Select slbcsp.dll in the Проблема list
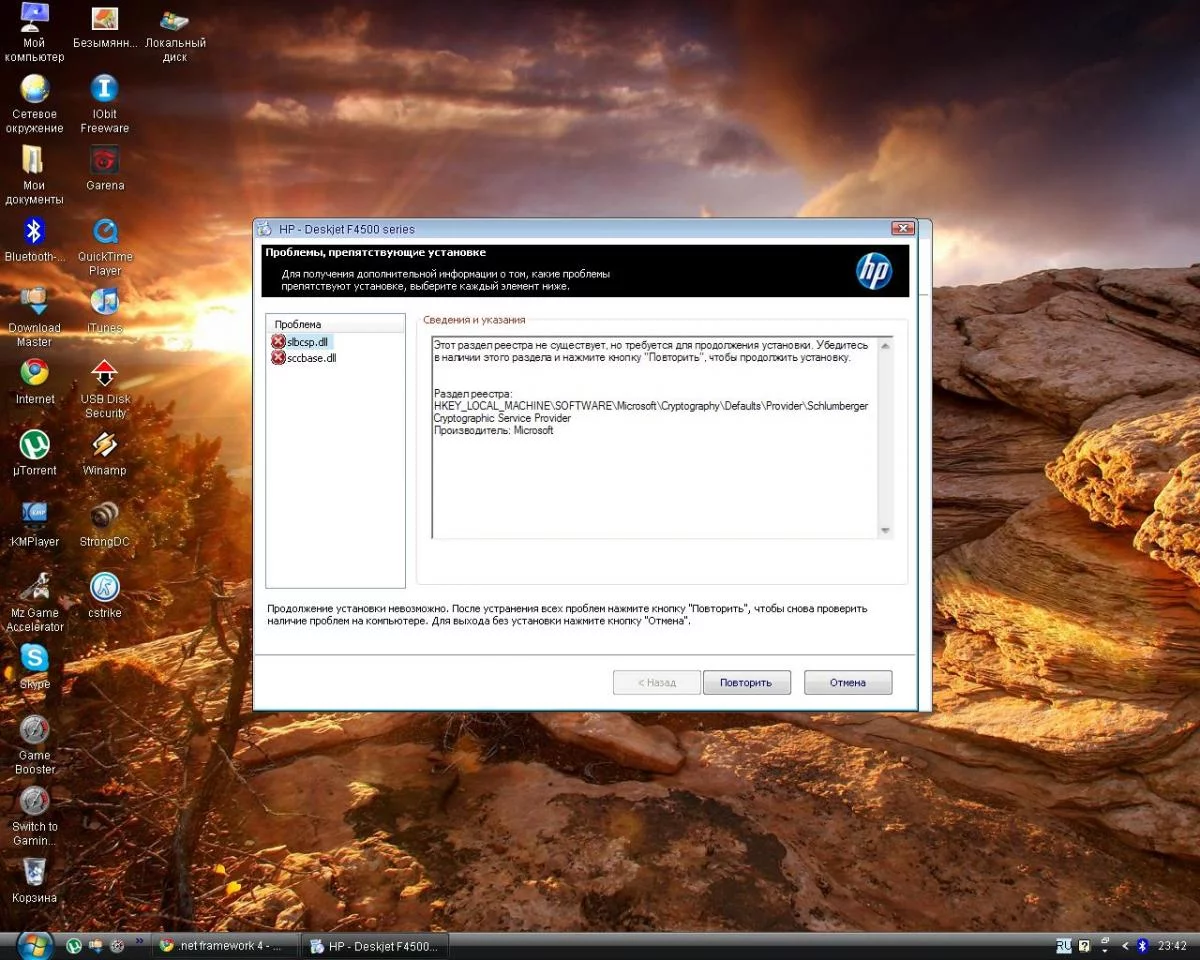Viewport: 1200px width, 960px height. coord(300,342)
